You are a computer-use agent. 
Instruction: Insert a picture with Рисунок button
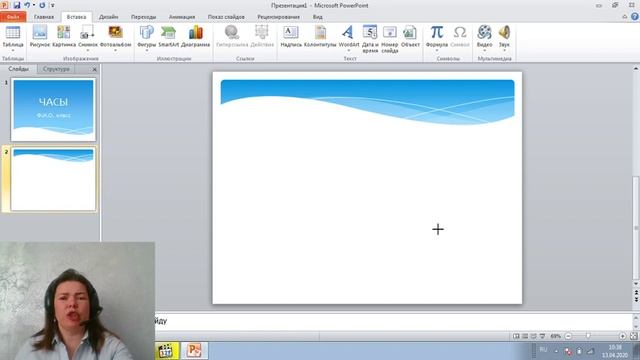point(40,36)
